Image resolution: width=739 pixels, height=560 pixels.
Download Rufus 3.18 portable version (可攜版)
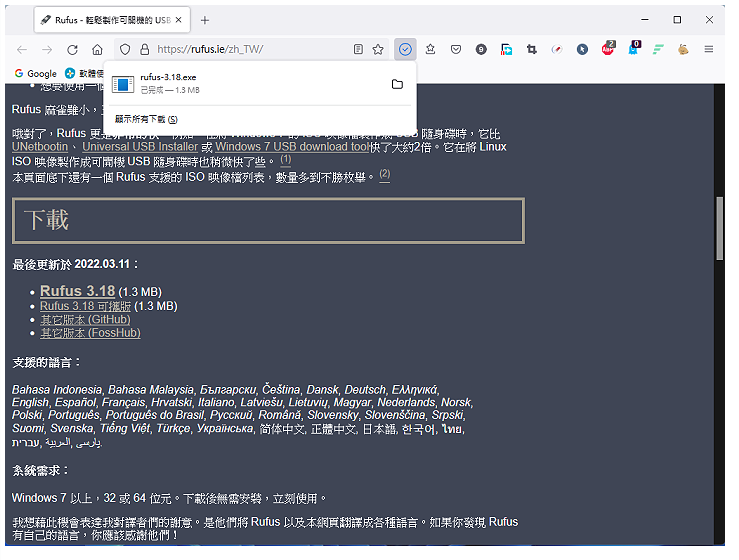pyautogui.click(x=85, y=306)
